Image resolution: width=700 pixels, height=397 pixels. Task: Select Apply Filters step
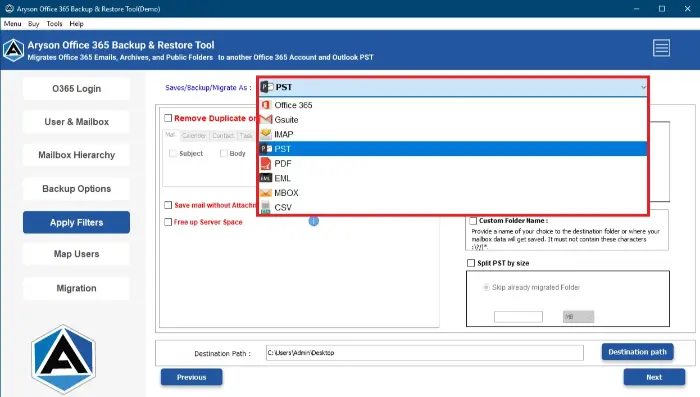coord(76,222)
